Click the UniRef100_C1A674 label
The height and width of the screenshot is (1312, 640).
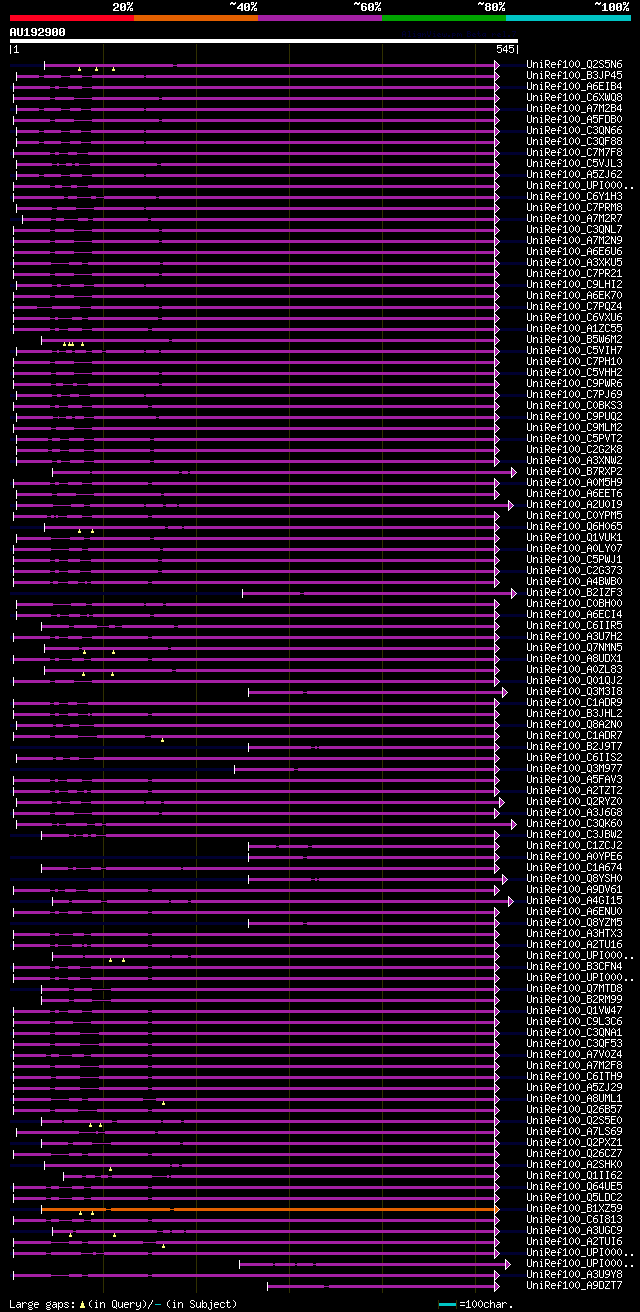574,868
